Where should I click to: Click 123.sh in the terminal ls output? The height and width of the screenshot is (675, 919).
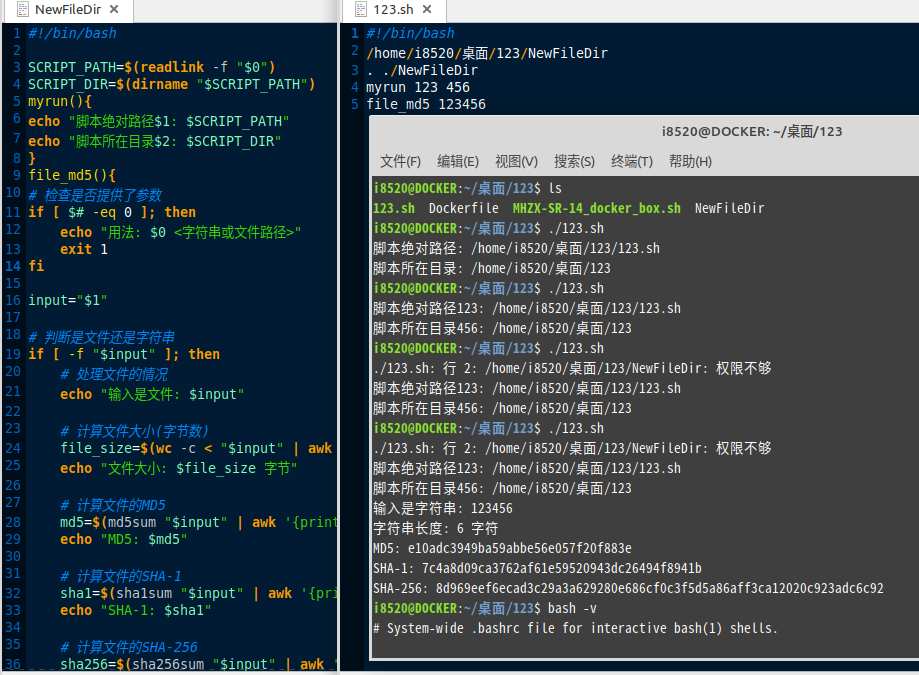point(394,208)
